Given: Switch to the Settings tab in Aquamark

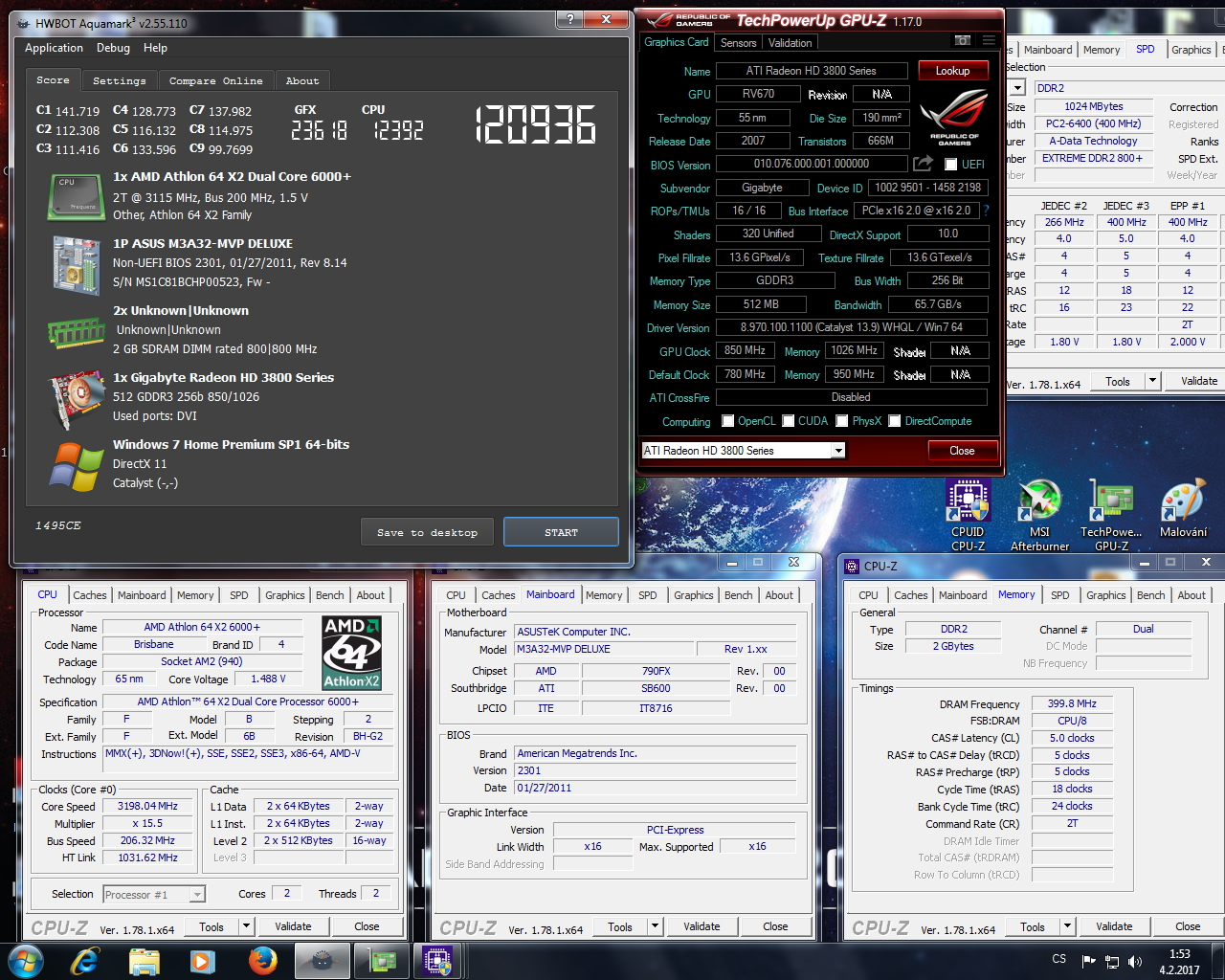Looking at the screenshot, I should point(120,81).
